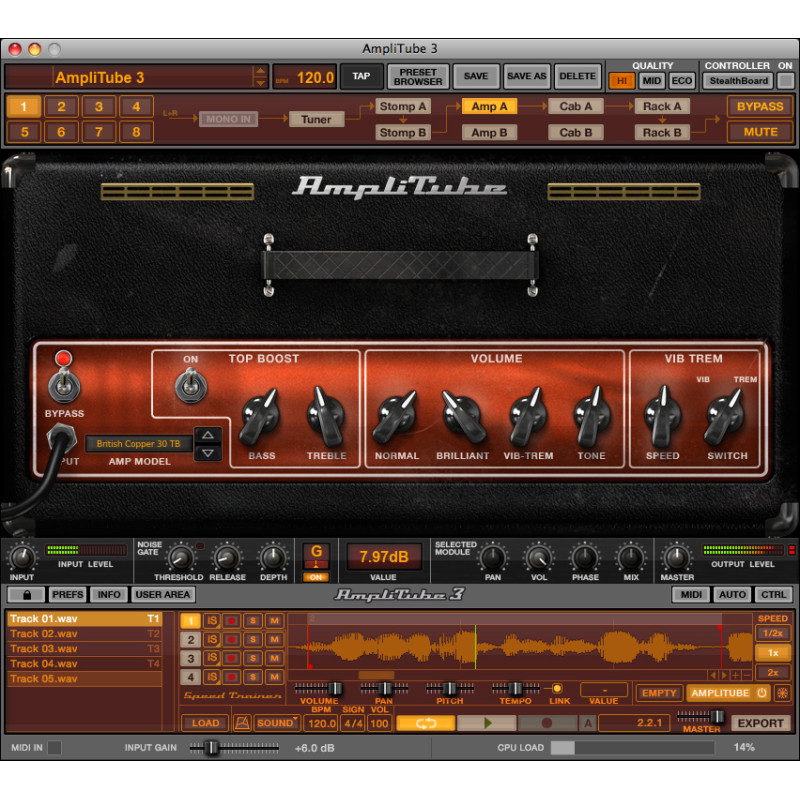Click the EXPORT button

point(760,723)
